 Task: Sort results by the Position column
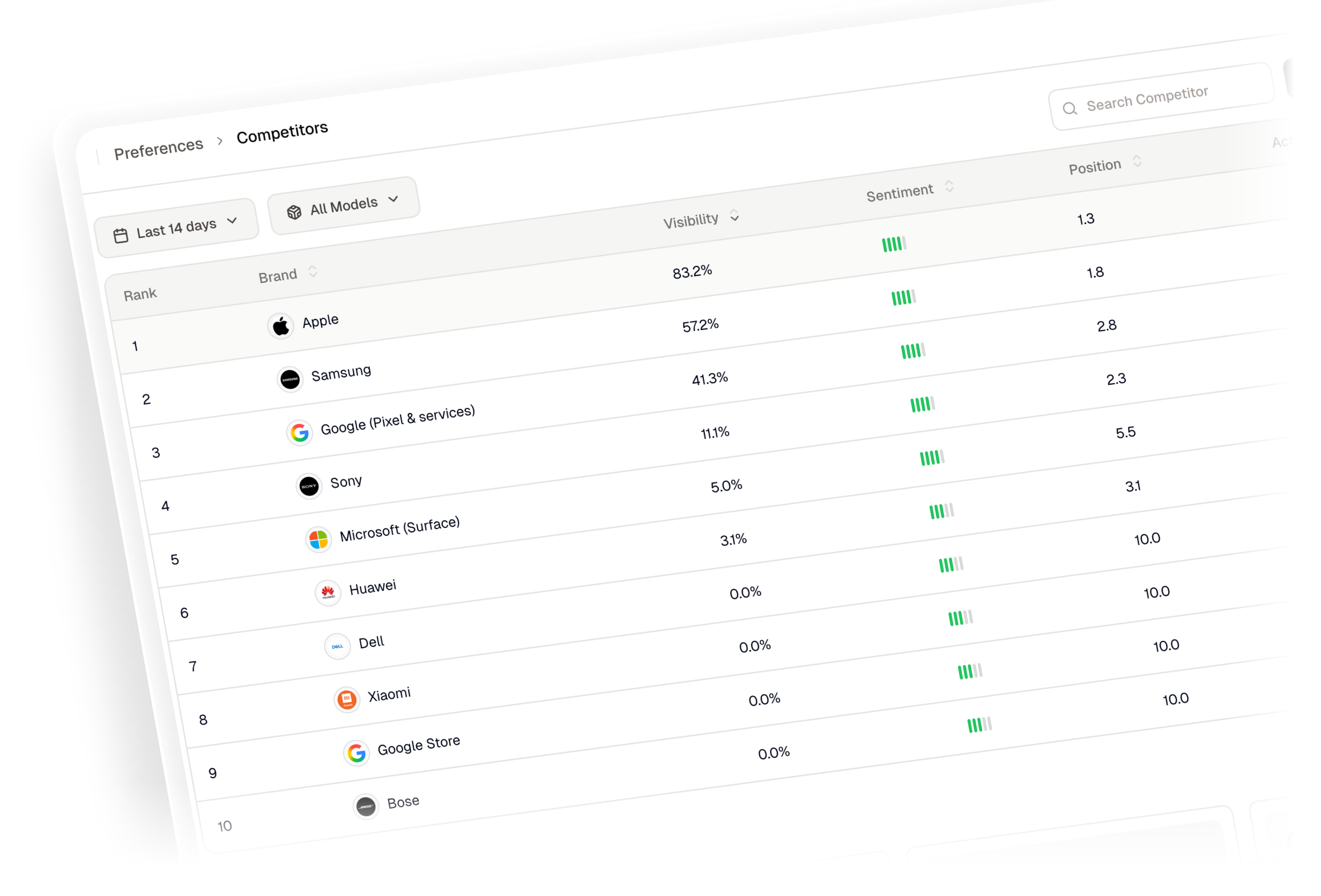1136,162
